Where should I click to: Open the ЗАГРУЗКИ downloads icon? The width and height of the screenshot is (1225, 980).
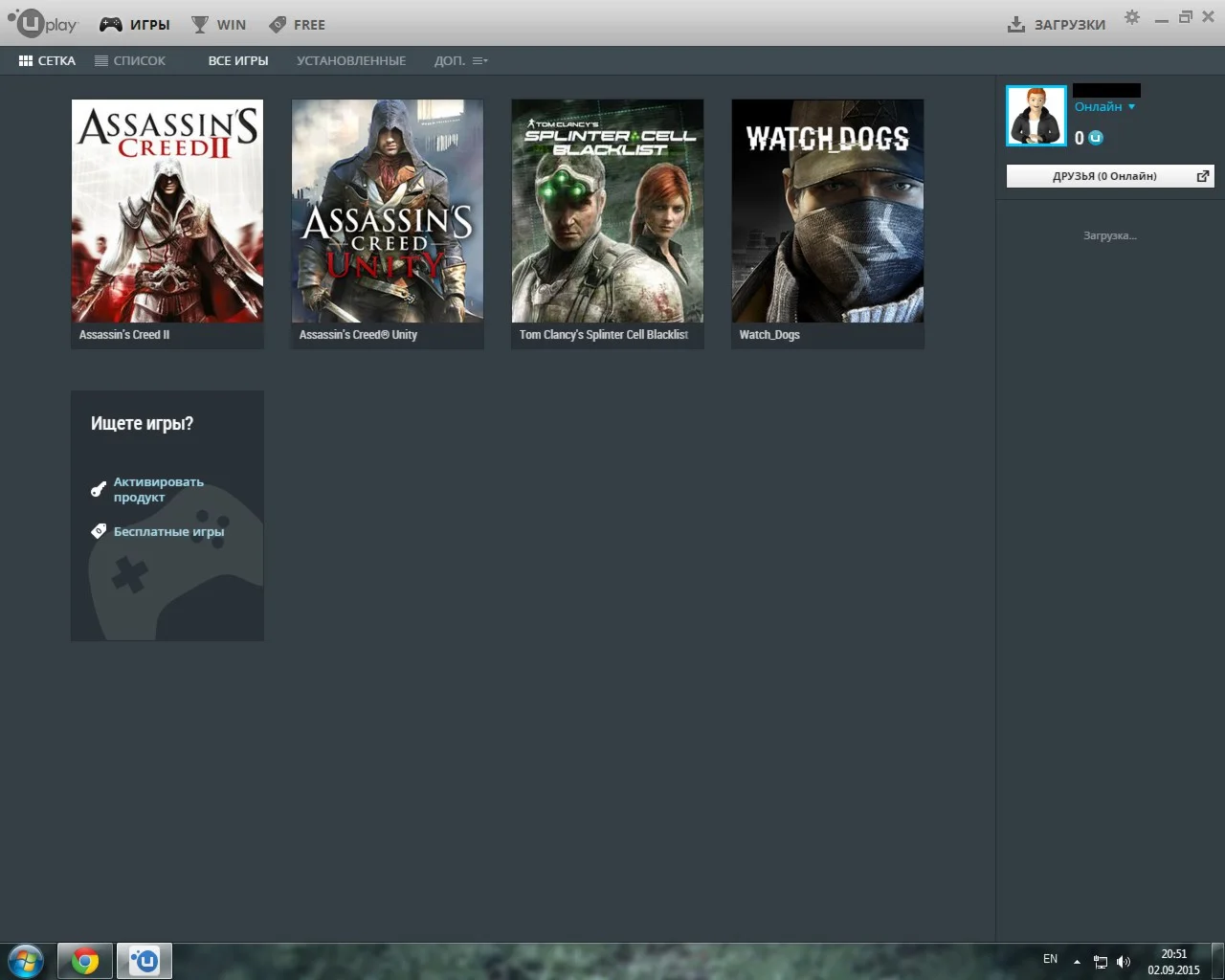point(1014,24)
